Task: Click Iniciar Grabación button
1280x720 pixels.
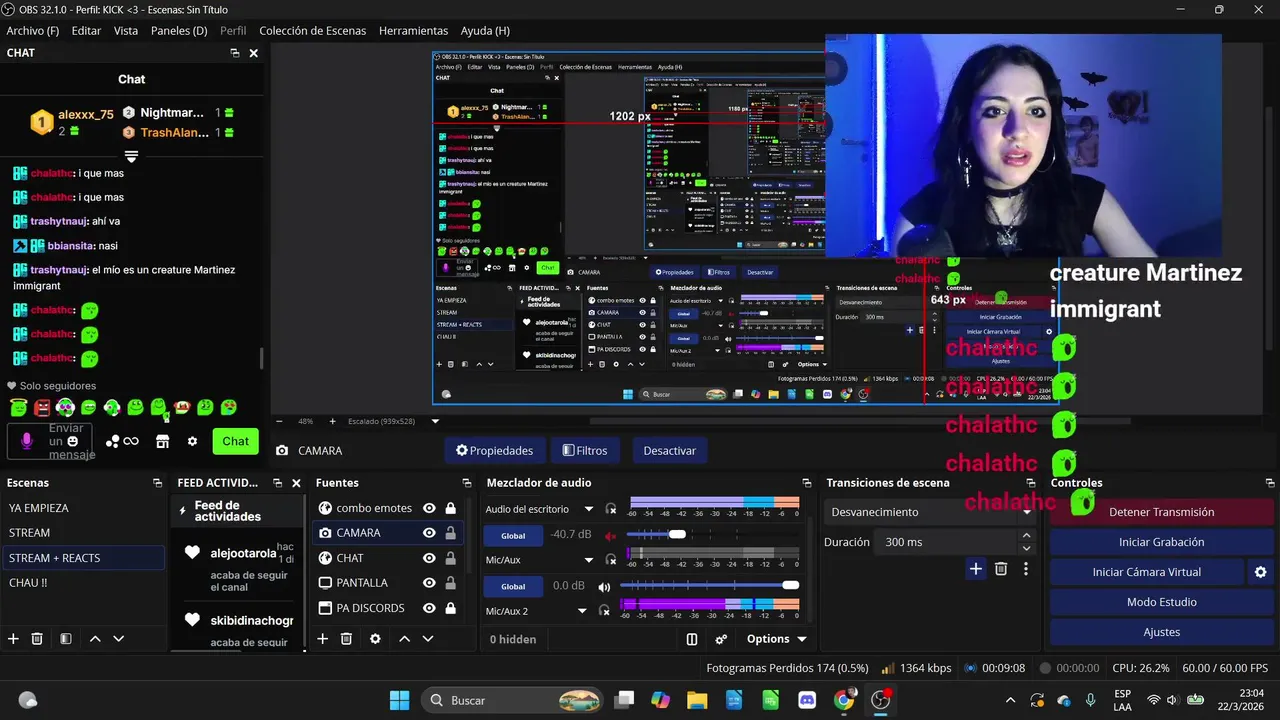Action: coord(1161,542)
